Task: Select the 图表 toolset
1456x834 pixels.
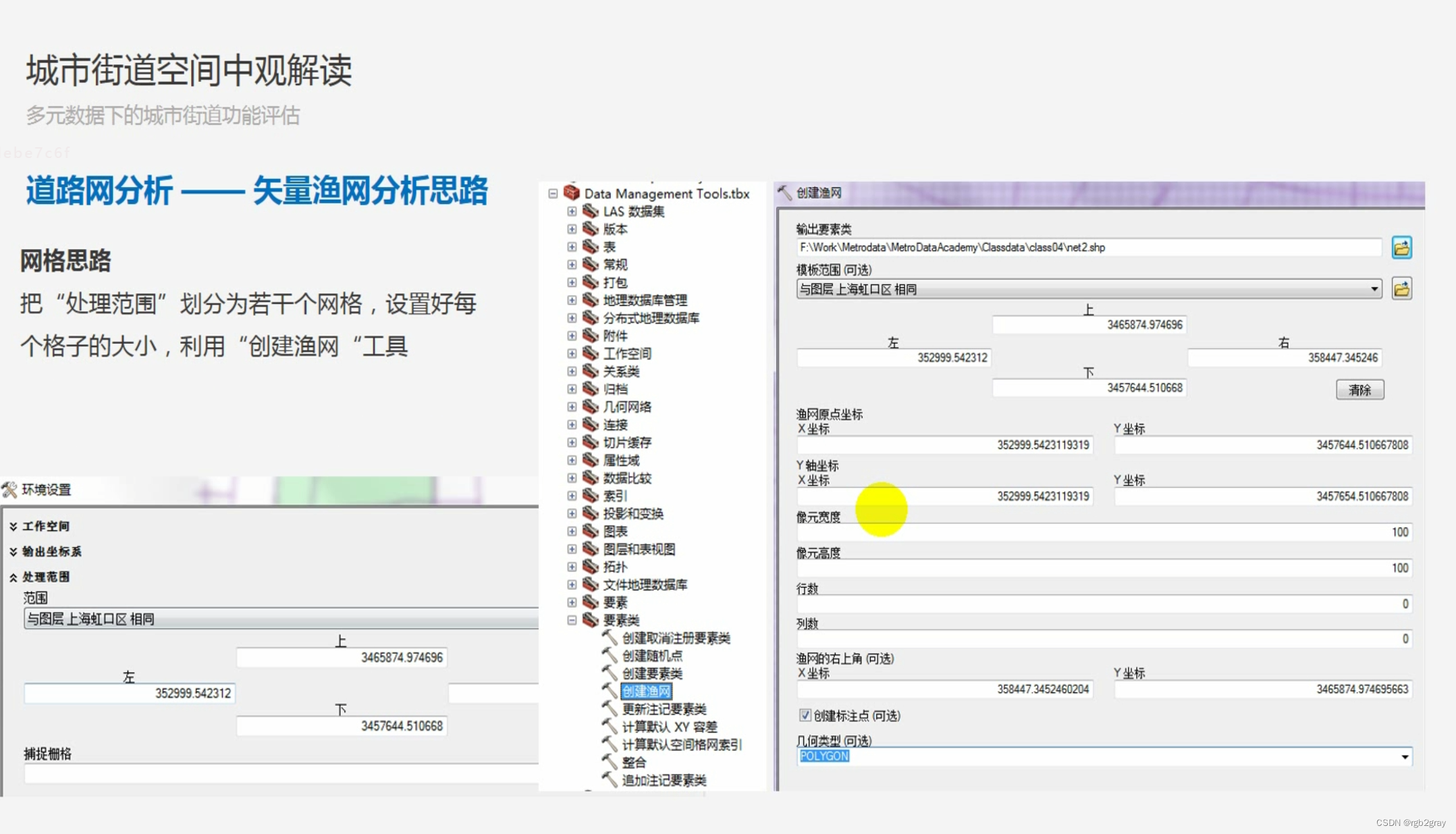Action: [x=615, y=531]
